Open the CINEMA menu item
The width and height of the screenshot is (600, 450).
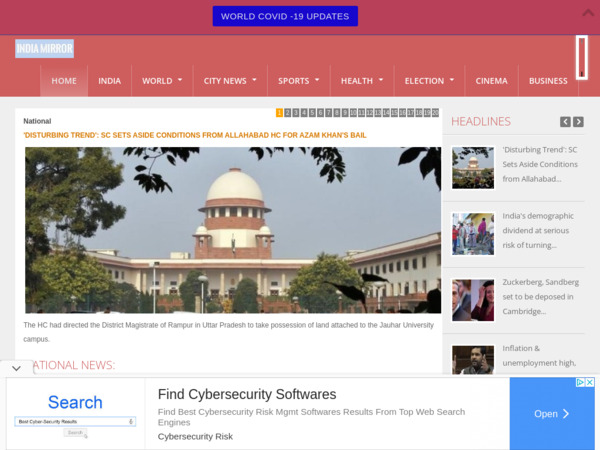pyautogui.click(x=491, y=81)
